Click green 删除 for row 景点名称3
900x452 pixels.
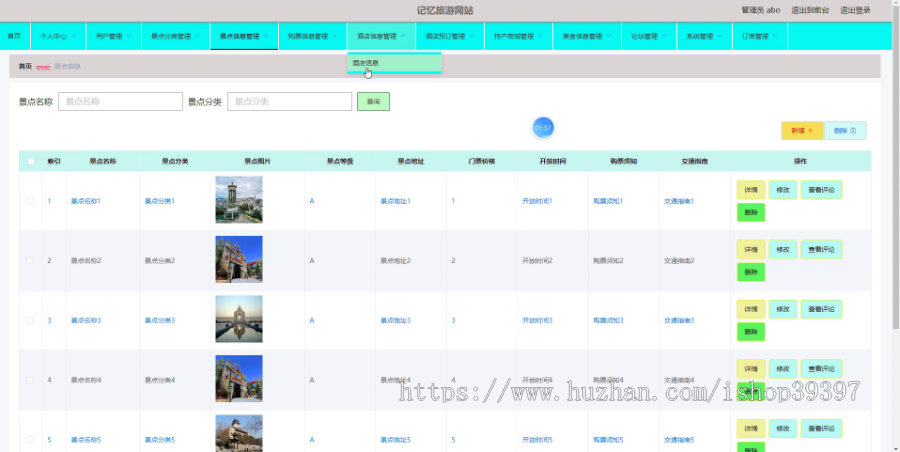pos(751,332)
